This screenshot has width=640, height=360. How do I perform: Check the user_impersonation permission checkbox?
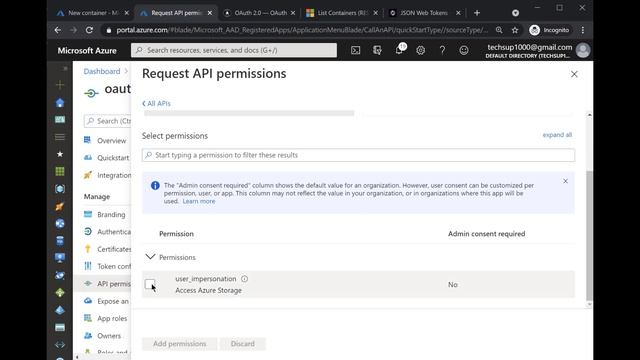click(150, 284)
